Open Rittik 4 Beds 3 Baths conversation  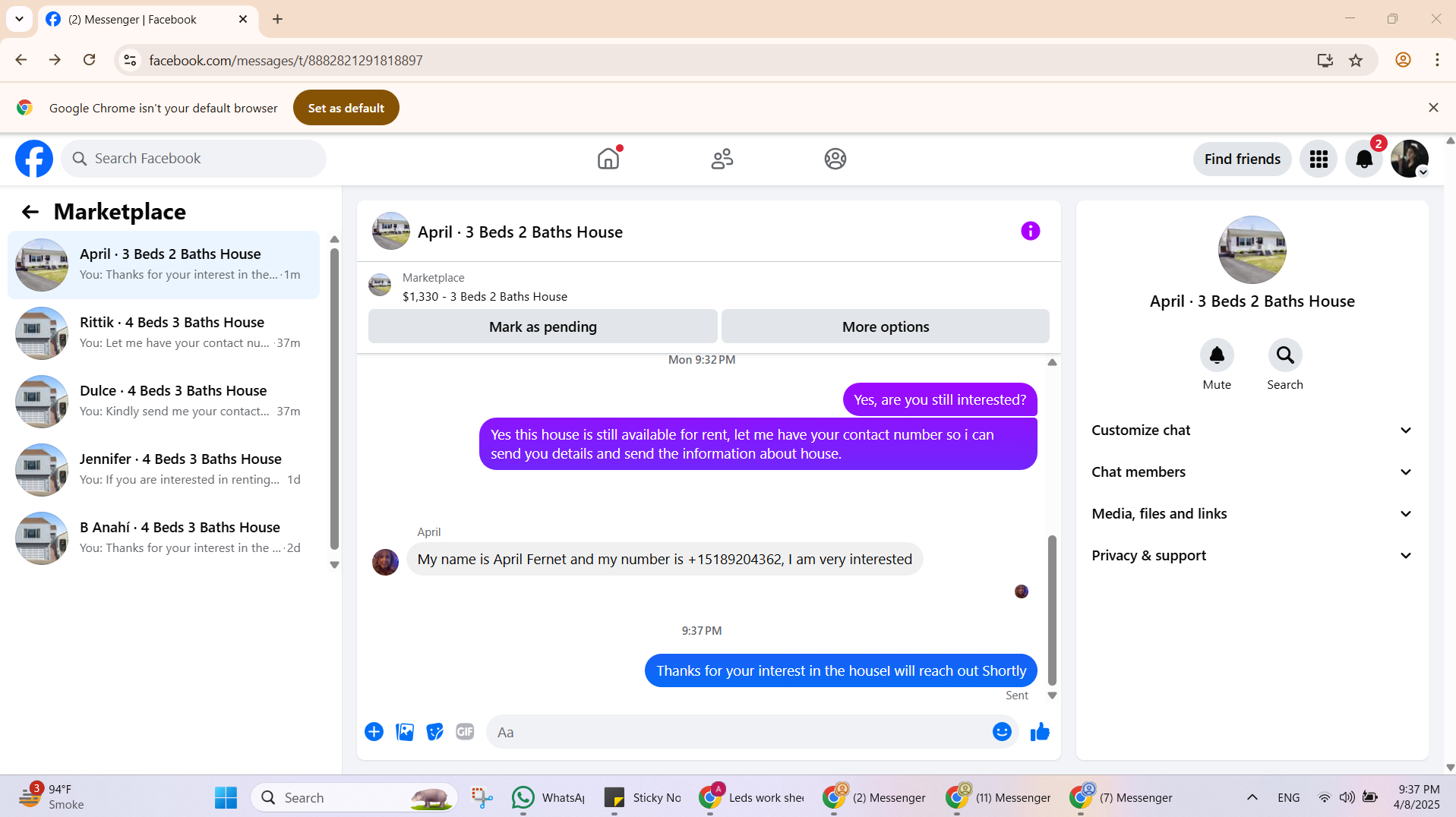tap(163, 333)
